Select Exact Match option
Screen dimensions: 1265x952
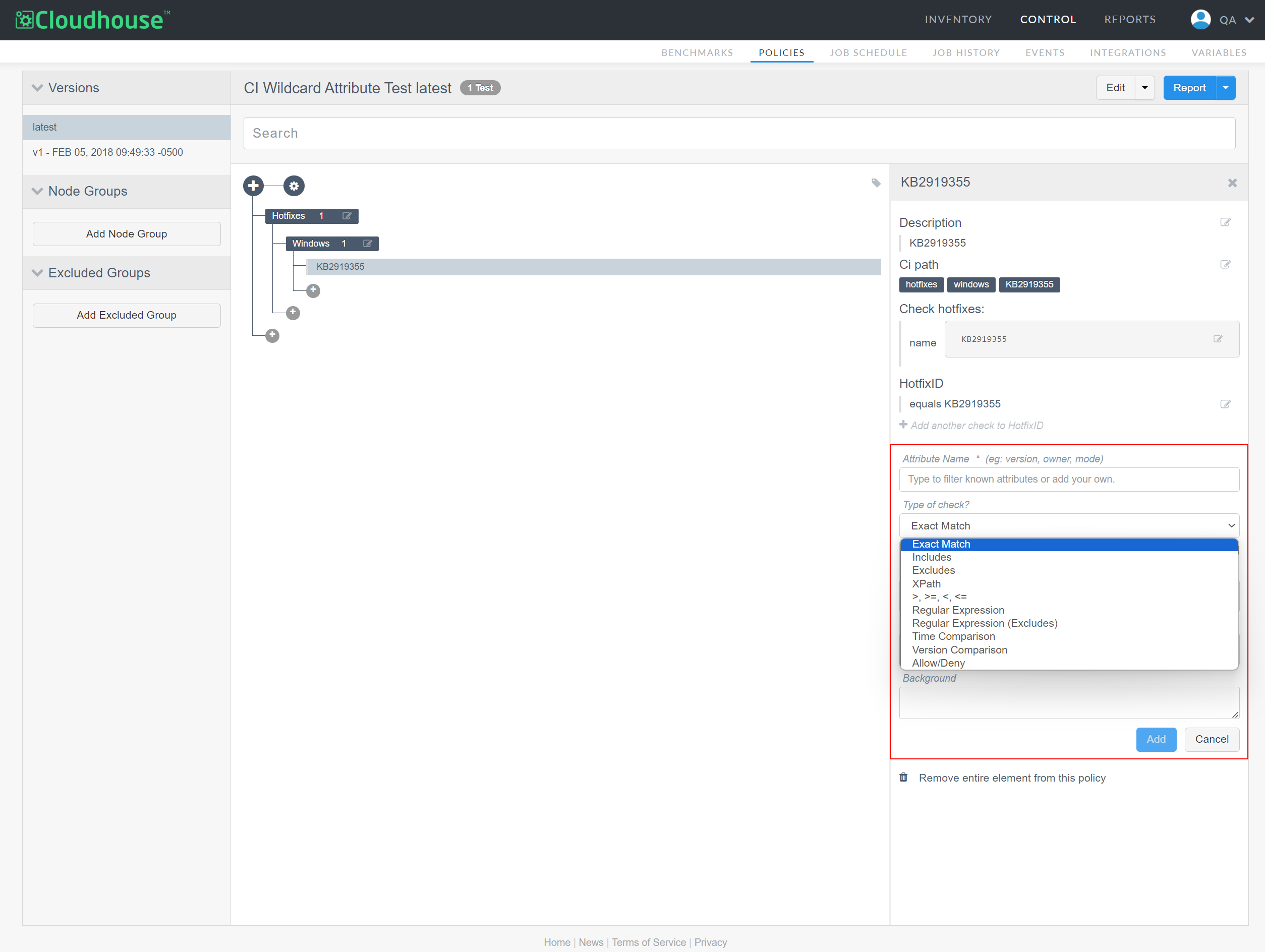pyautogui.click(x=1069, y=545)
